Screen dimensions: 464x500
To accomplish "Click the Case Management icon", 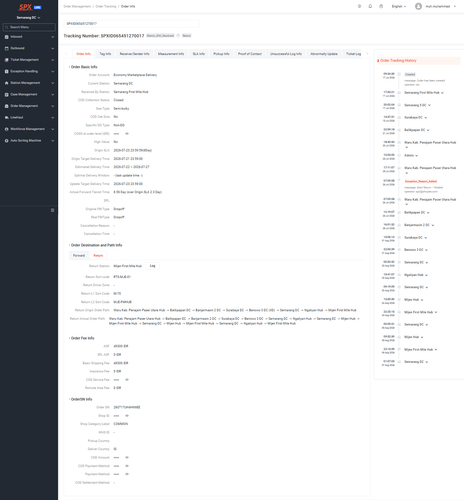I will (x=6, y=95).
